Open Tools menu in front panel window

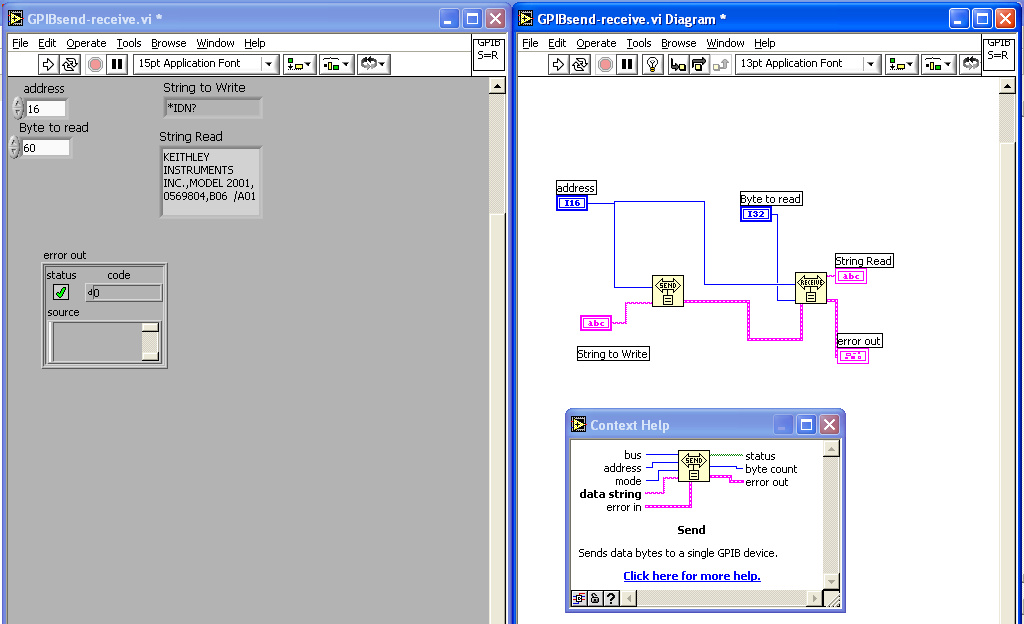click(x=129, y=43)
